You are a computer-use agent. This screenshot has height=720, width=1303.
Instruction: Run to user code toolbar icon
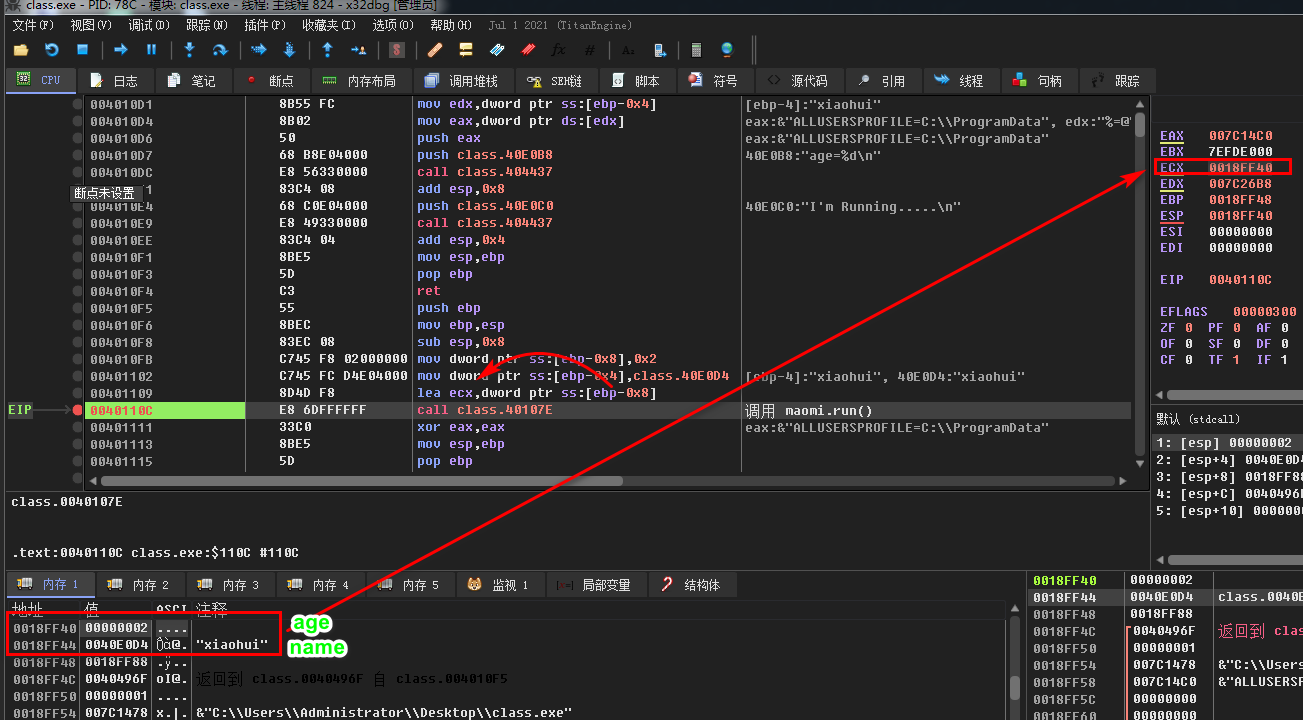point(358,49)
